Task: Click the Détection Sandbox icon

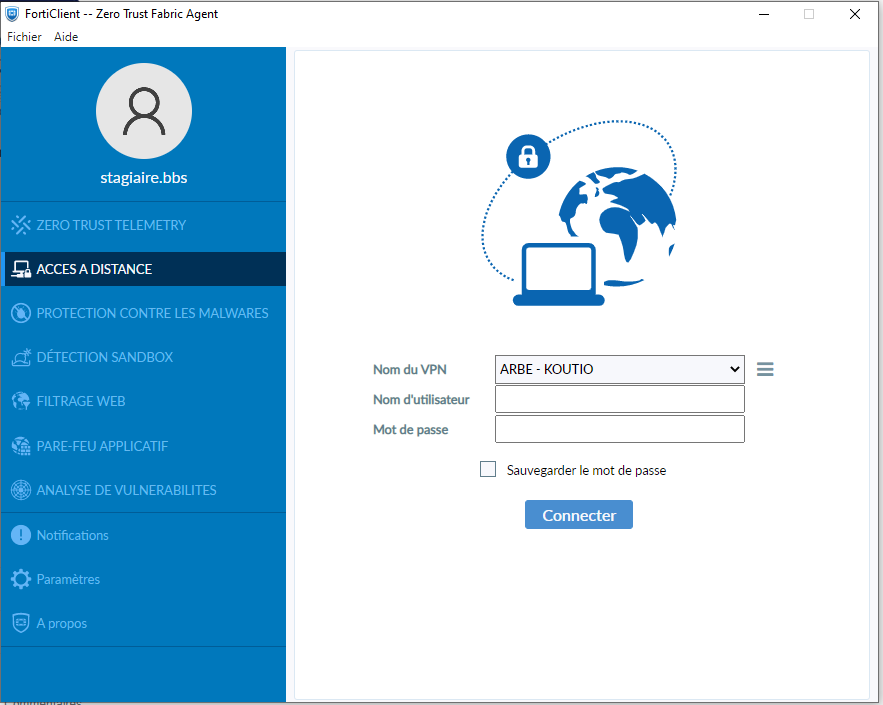Action: pos(21,357)
